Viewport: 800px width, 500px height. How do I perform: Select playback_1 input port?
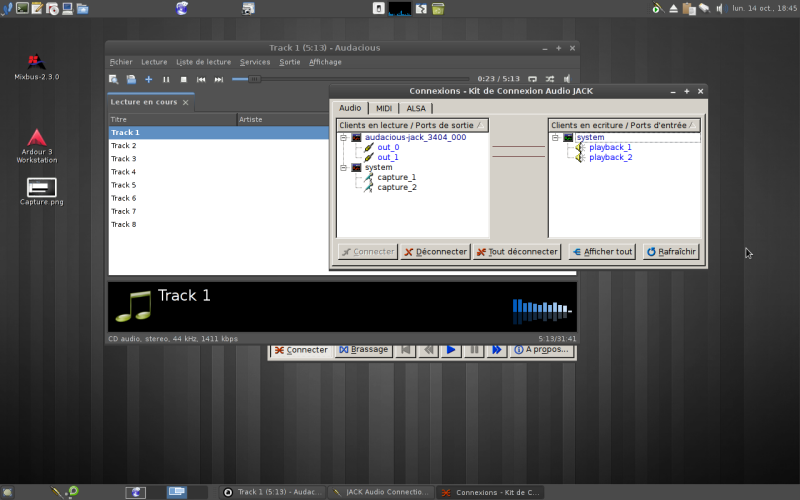610,147
